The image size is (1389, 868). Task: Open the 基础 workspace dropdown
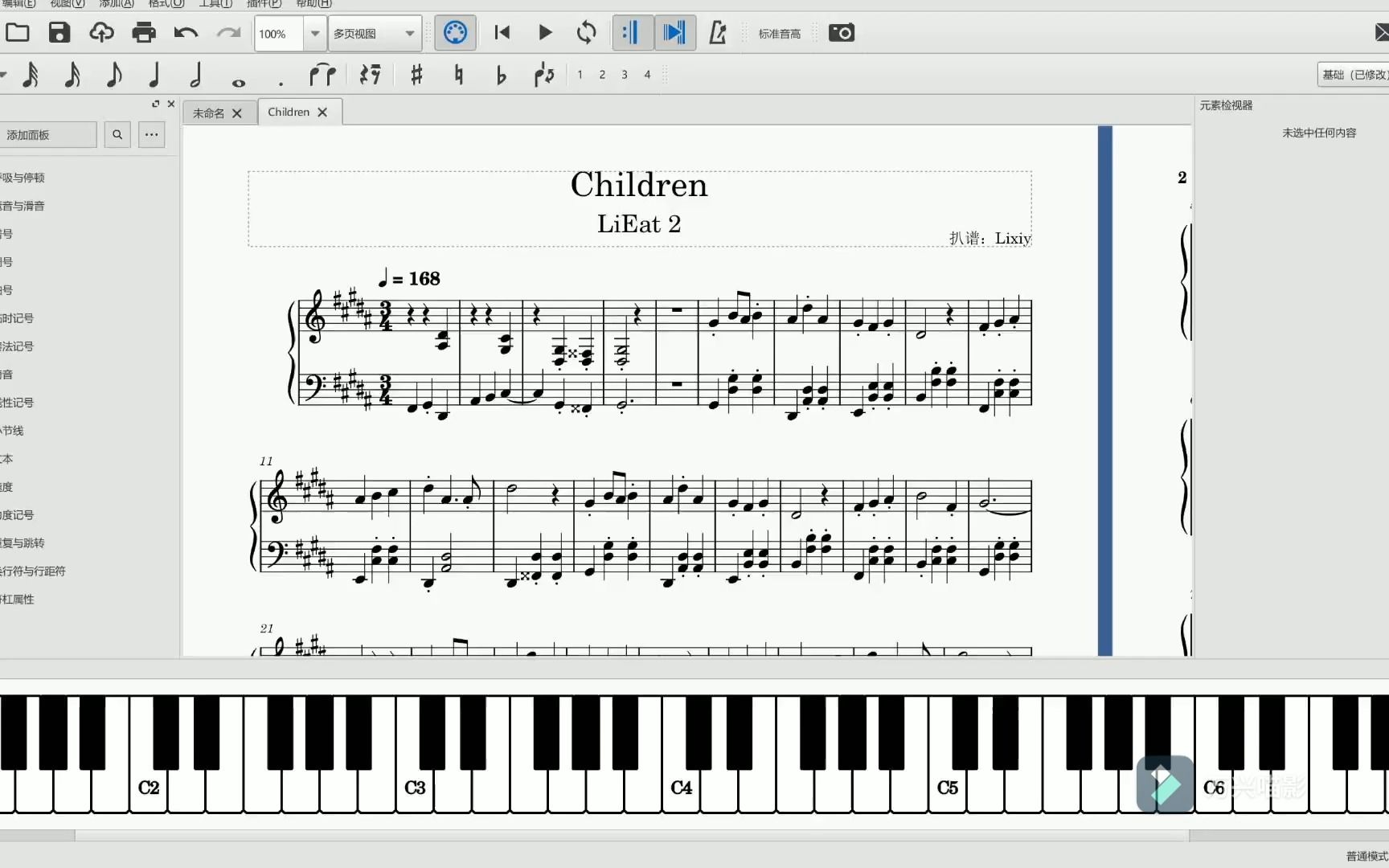coord(1354,75)
